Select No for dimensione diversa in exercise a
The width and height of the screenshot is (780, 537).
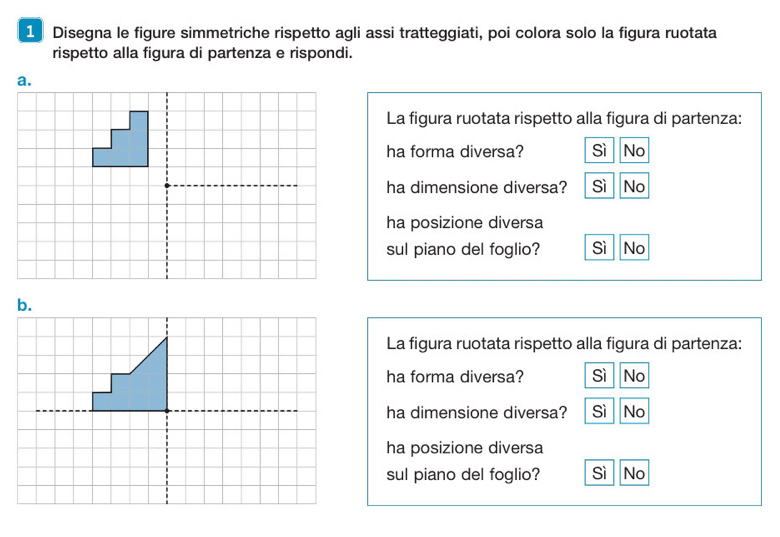[x=634, y=186]
